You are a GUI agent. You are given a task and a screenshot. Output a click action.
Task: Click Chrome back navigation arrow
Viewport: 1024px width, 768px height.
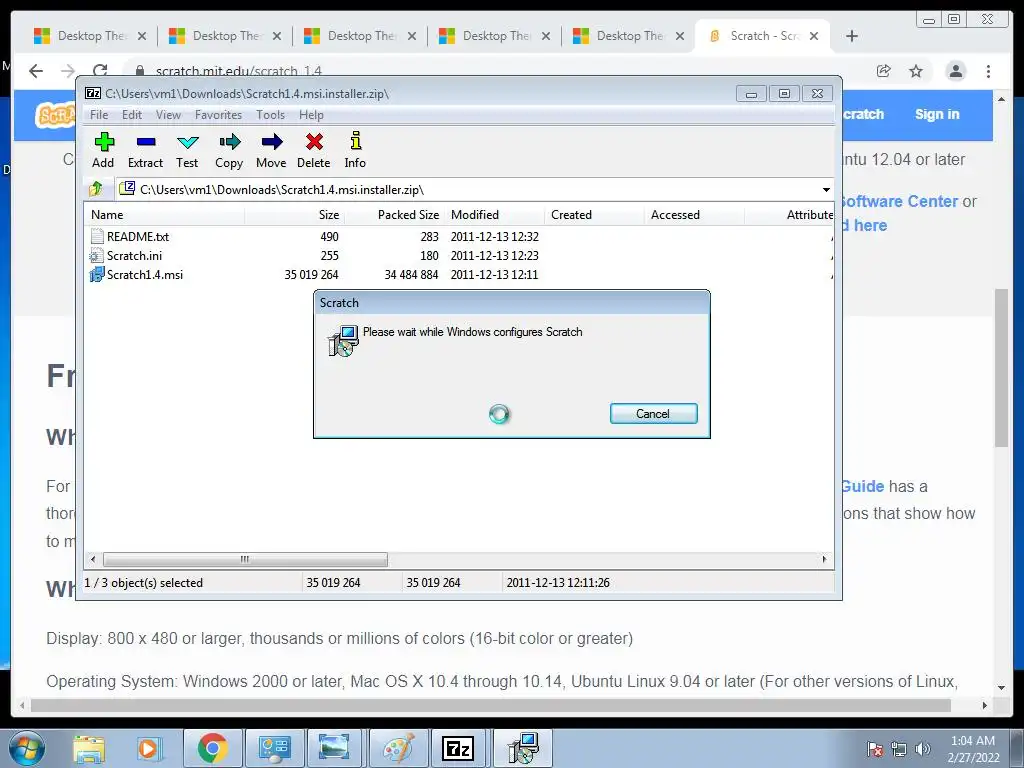pyautogui.click(x=36, y=71)
